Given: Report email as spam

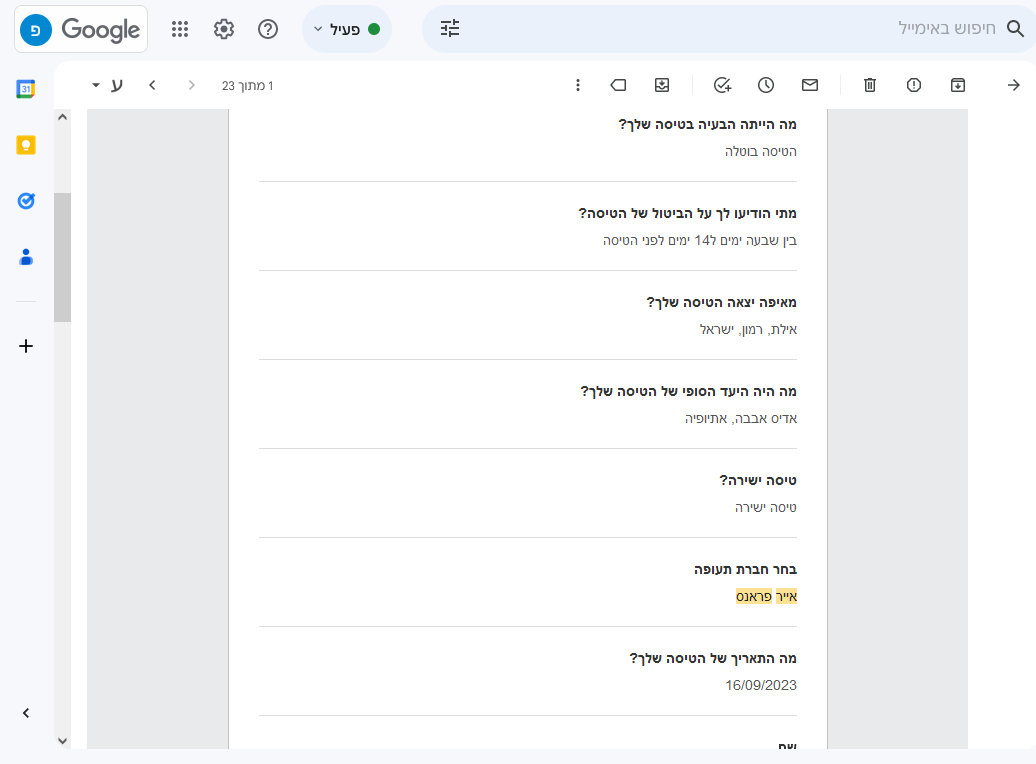Looking at the screenshot, I should click(914, 85).
